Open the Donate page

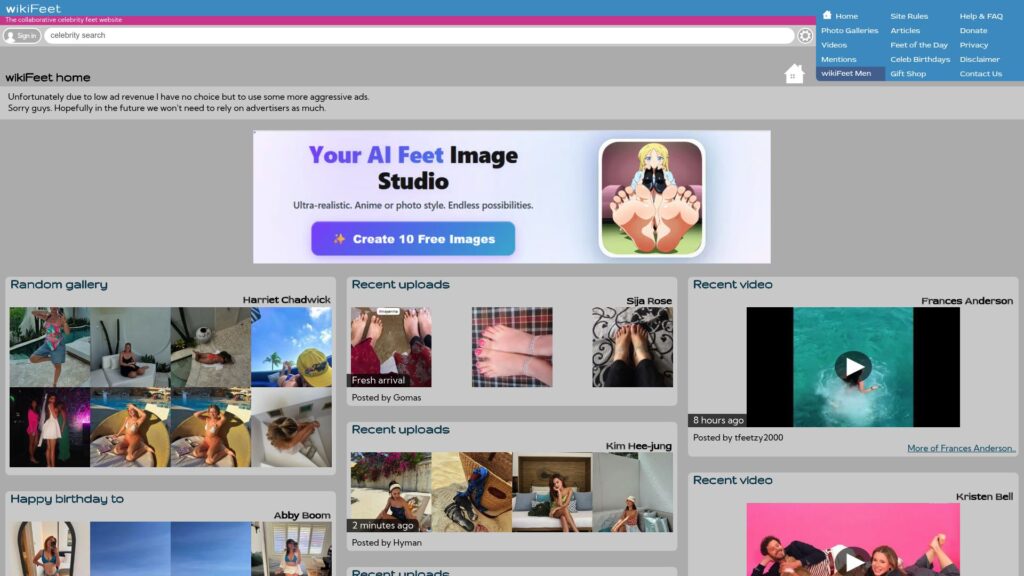tap(972, 30)
